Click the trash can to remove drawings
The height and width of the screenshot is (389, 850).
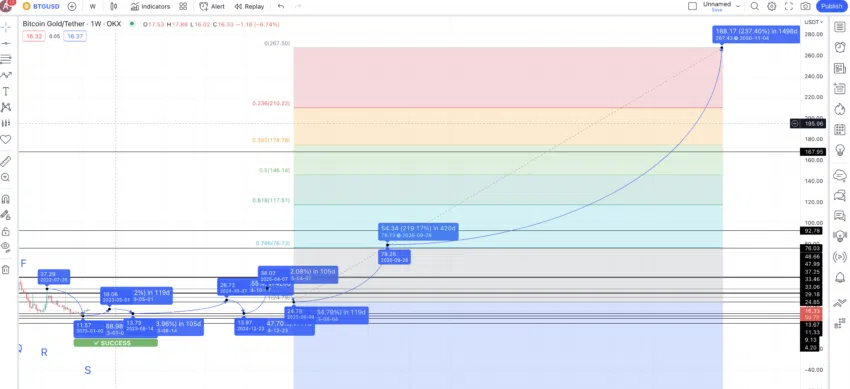pyautogui.click(x=5, y=269)
